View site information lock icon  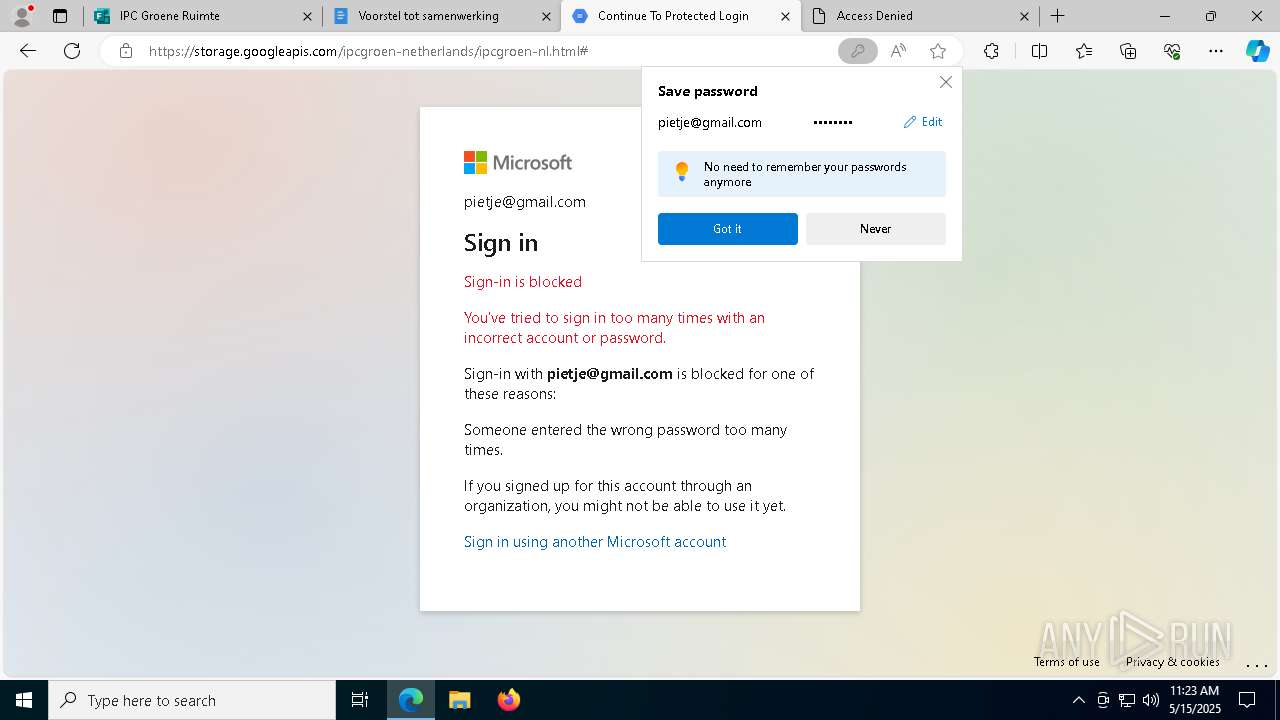tap(126, 51)
